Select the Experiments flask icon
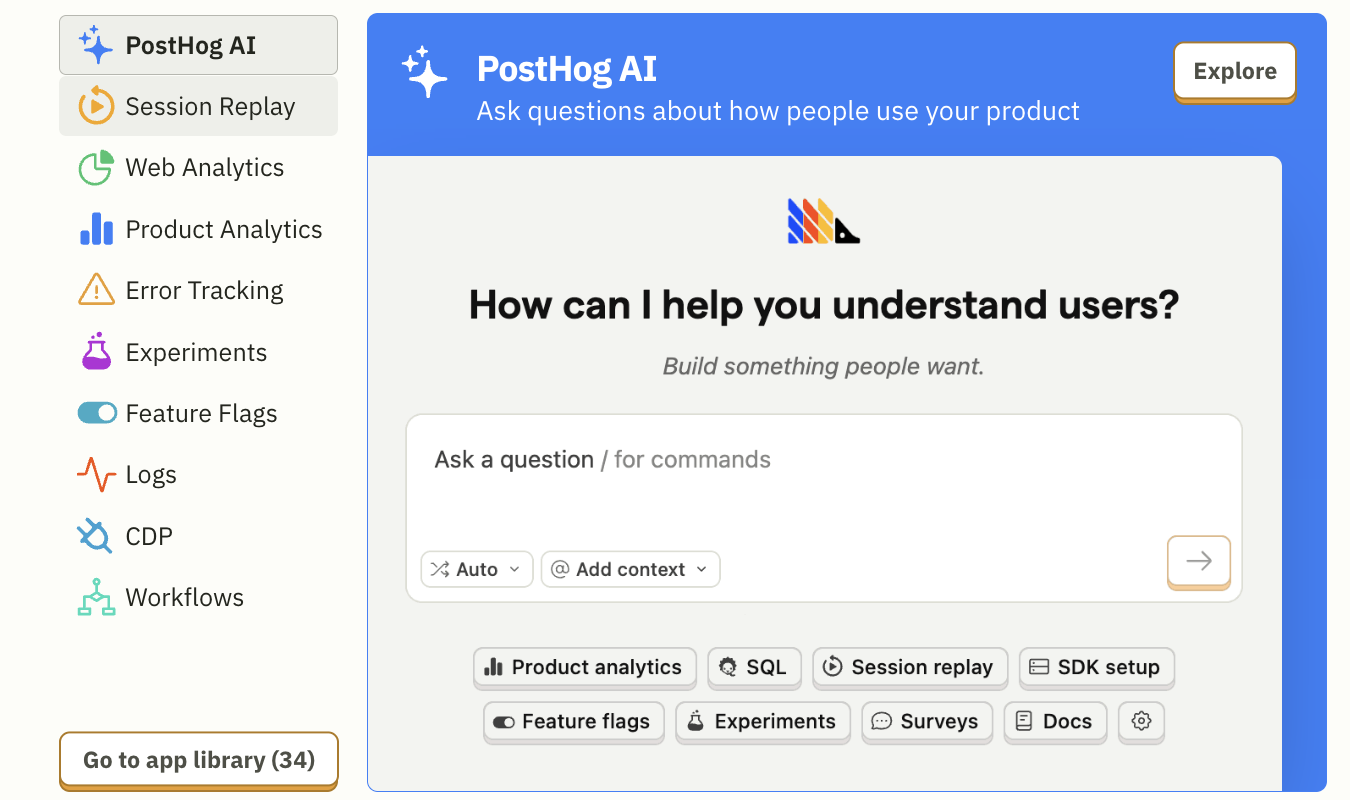The image size is (1350, 800). pyautogui.click(x=95, y=351)
